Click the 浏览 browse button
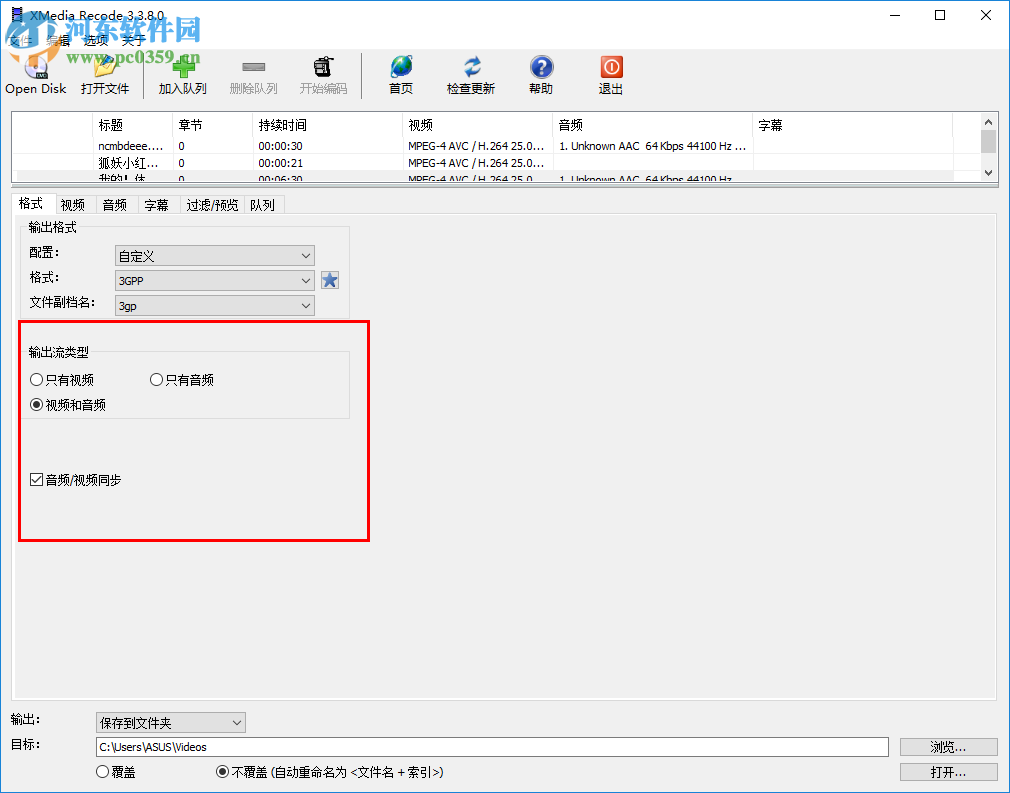 coord(947,746)
